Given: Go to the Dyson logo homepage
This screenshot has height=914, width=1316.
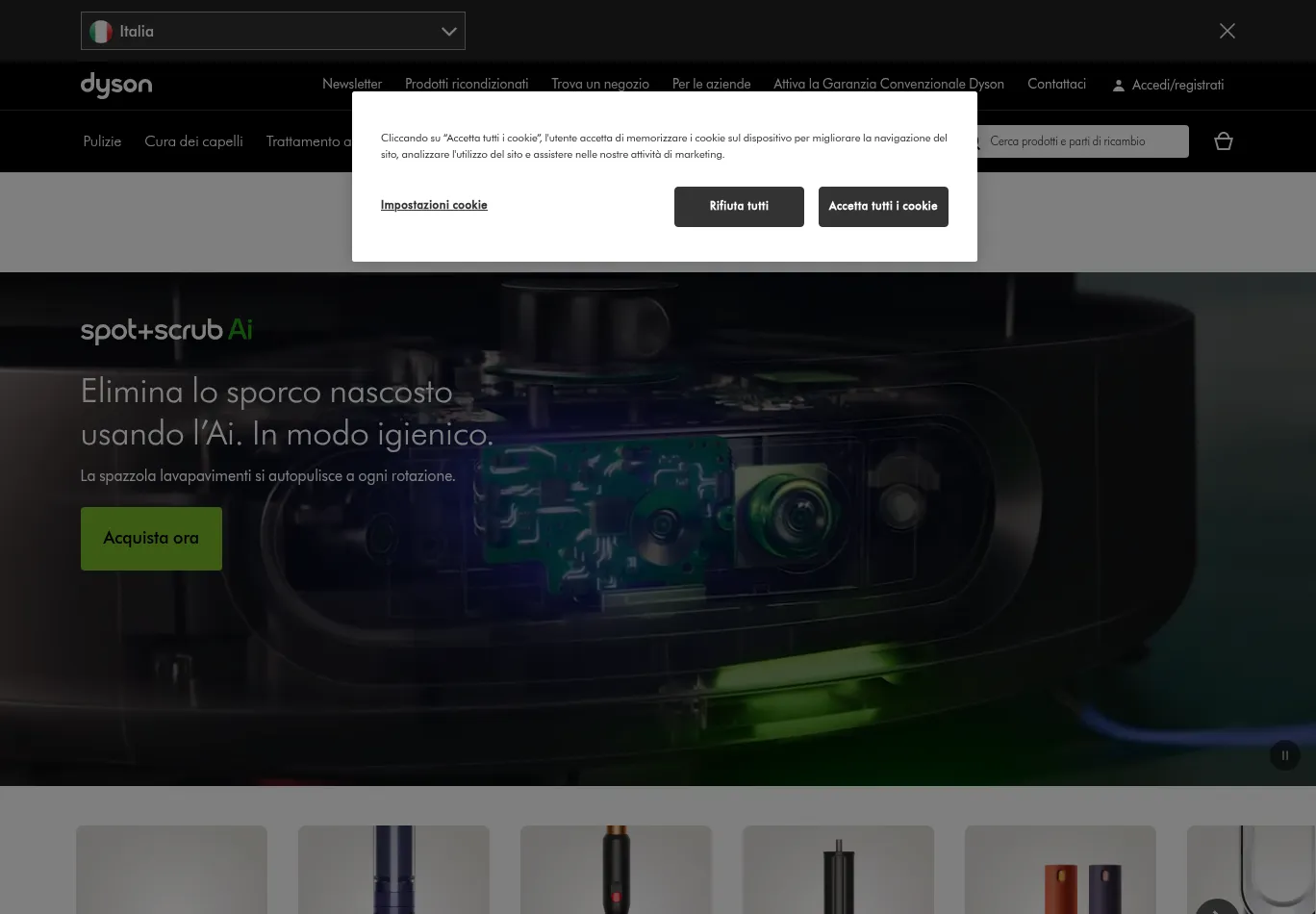Looking at the screenshot, I should pyautogui.click(x=116, y=86).
